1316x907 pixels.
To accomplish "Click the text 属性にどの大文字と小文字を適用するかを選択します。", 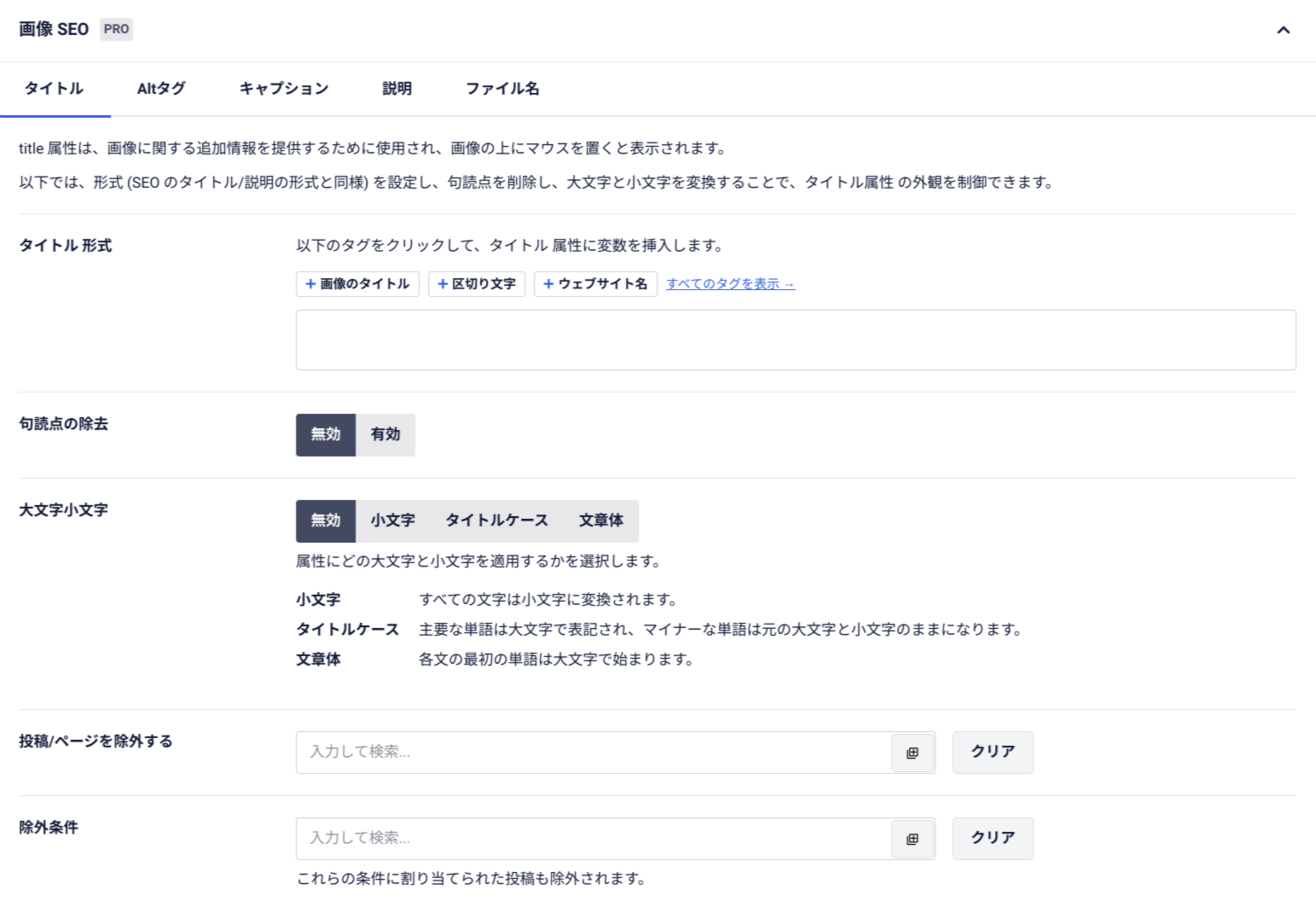I will (x=478, y=561).
